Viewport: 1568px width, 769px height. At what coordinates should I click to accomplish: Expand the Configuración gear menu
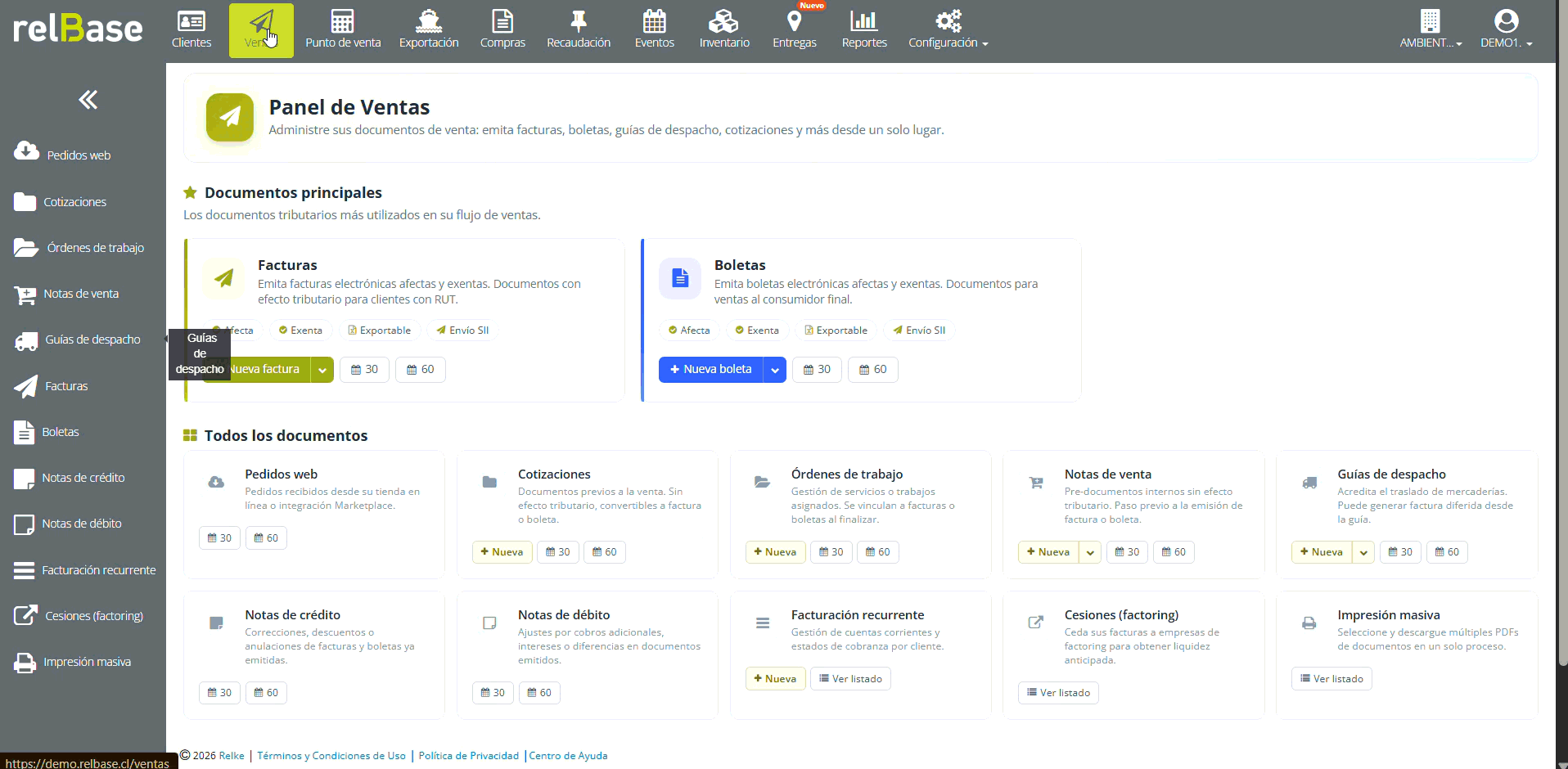948,30
